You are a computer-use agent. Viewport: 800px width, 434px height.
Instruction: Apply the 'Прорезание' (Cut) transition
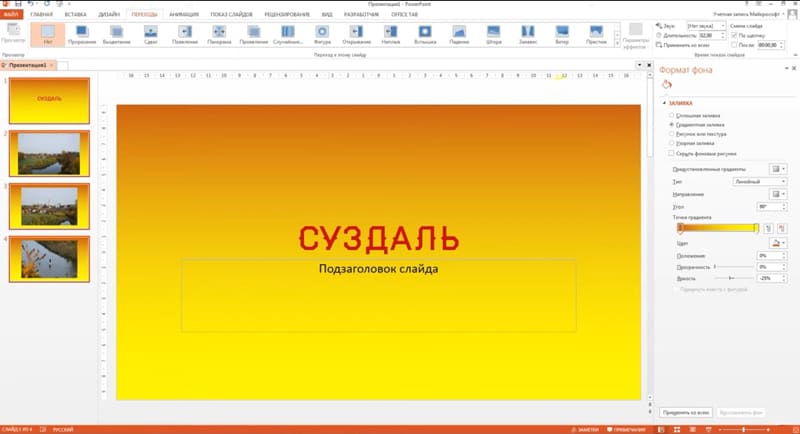pos(82,34)
